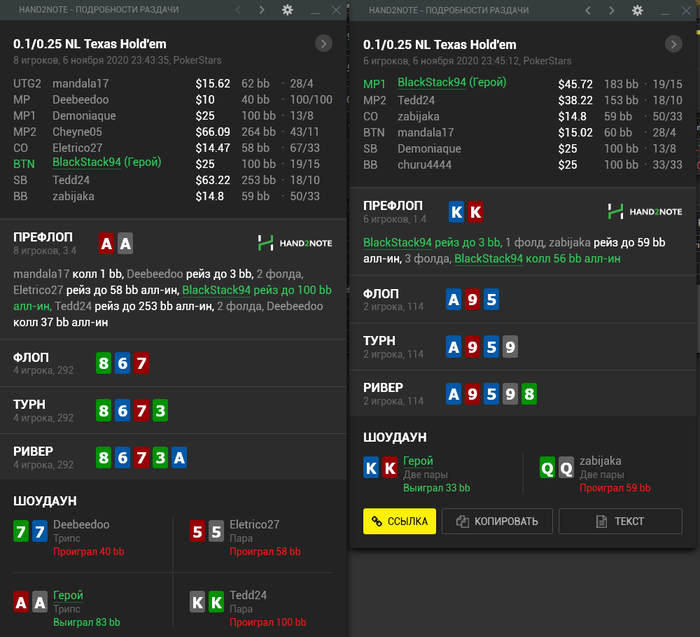Open settings gear in left hand window

pyautogui.click(x=288, y=10)
